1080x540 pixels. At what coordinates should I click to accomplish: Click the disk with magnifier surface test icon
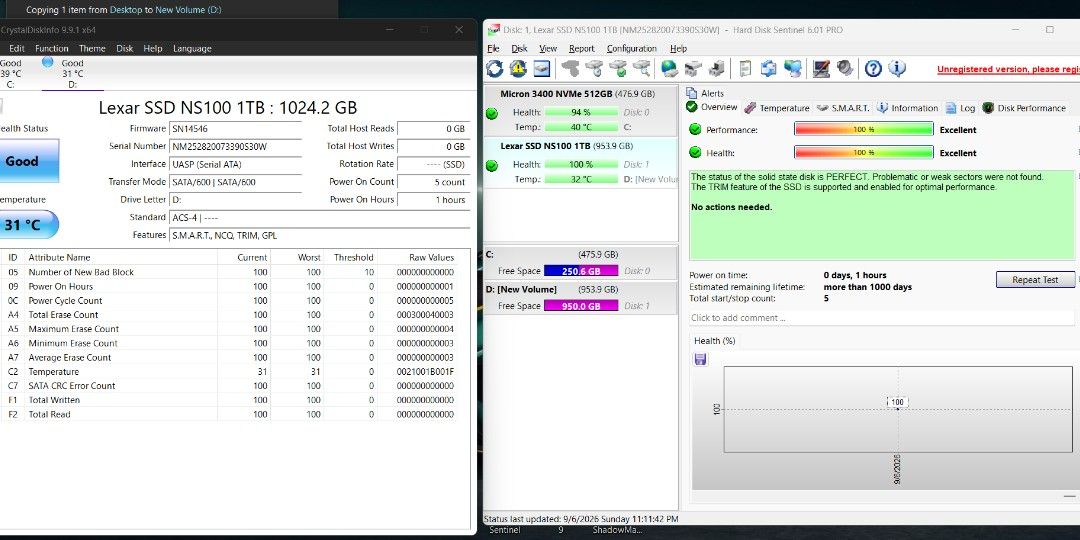coord(641,68)
